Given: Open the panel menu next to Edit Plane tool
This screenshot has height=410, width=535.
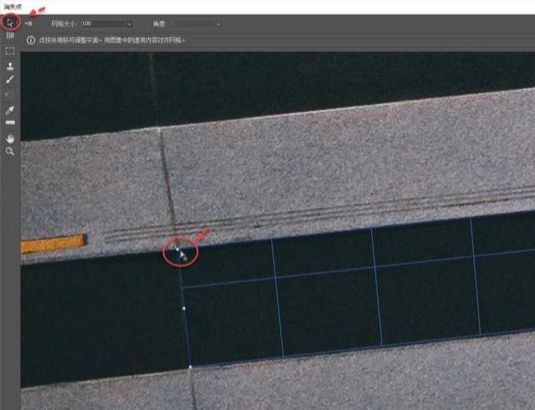Looking at the screenshot, I should (29, 24).
